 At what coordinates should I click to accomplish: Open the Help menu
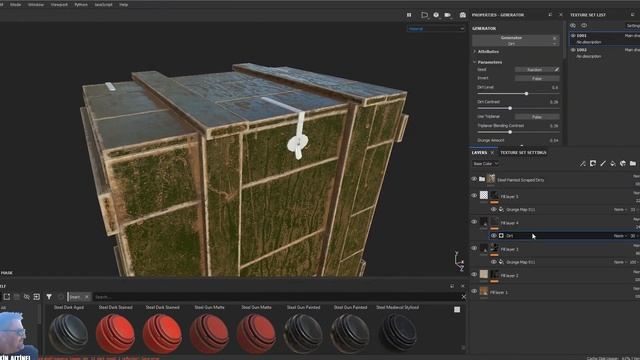coord(124,4)
